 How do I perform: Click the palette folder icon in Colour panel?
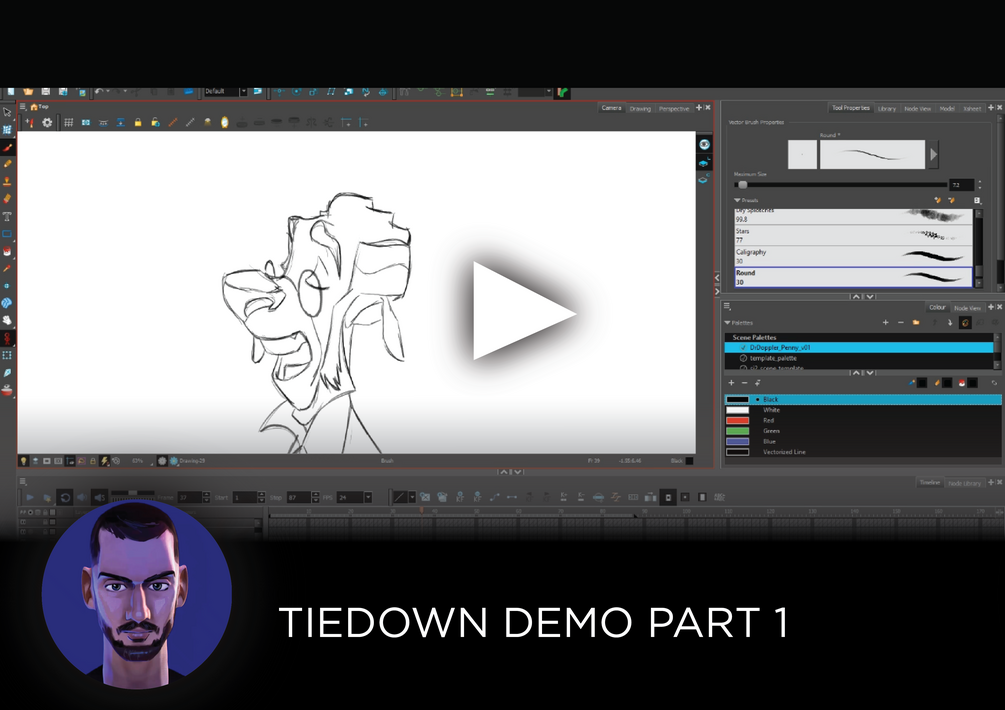click(x=916, y=322)
